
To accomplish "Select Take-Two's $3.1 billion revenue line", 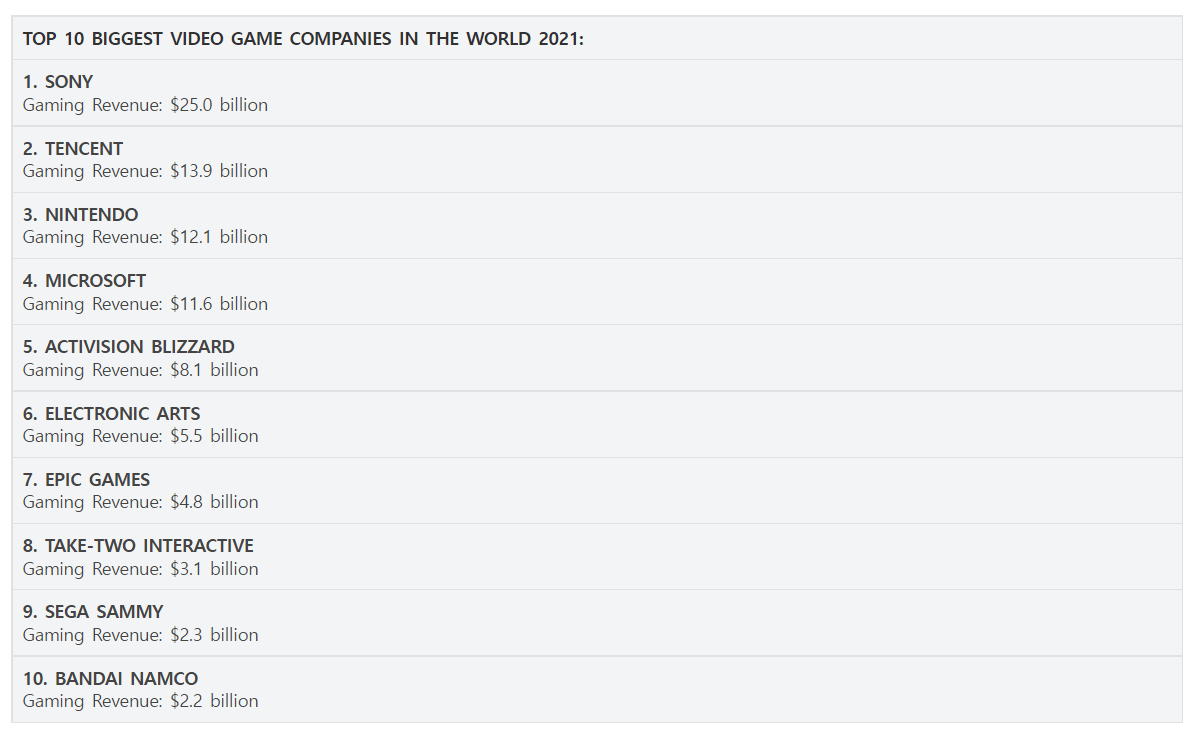I will pos(141,569).
